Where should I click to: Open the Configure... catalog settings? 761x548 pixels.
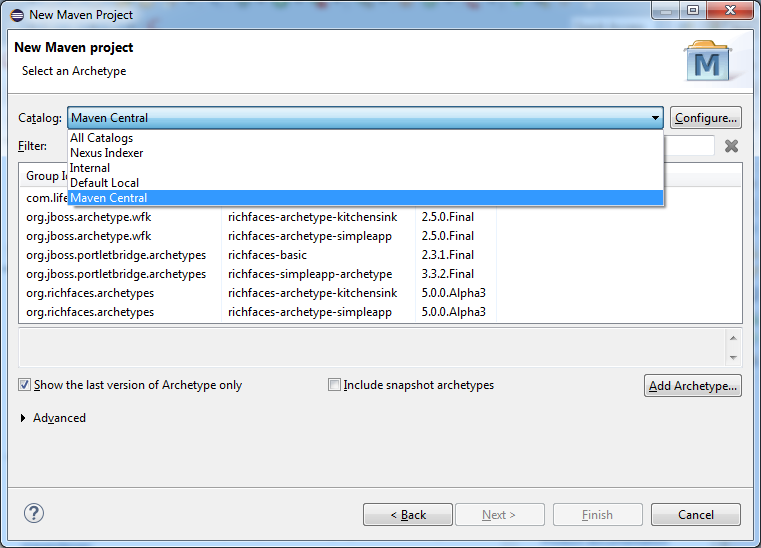[705, 118]
